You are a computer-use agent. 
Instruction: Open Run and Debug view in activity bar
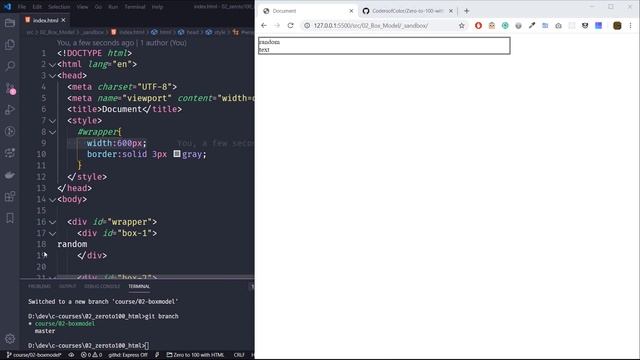[10, 109]
